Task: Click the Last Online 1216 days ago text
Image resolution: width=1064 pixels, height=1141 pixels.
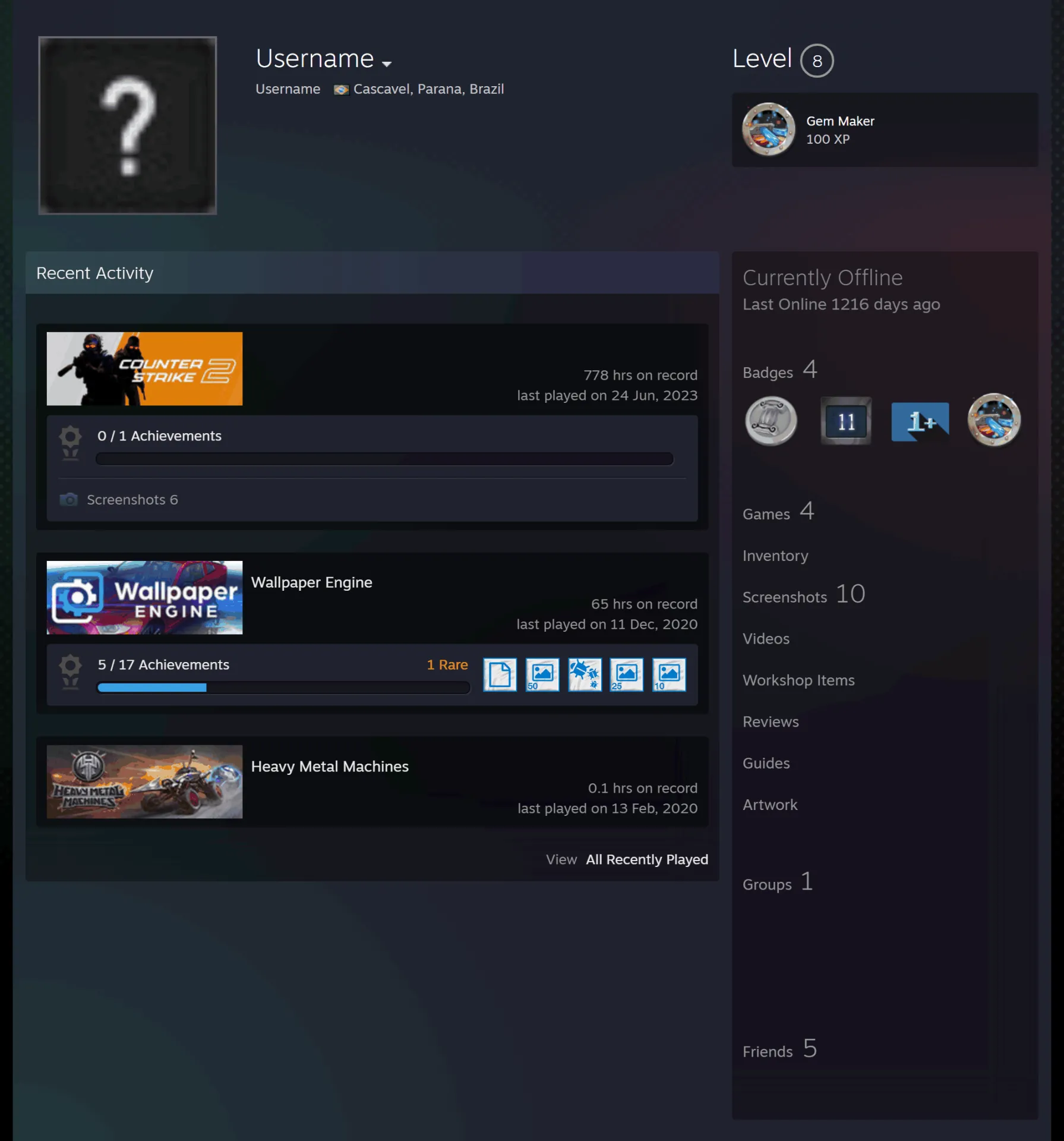Action: click(841, 305)
